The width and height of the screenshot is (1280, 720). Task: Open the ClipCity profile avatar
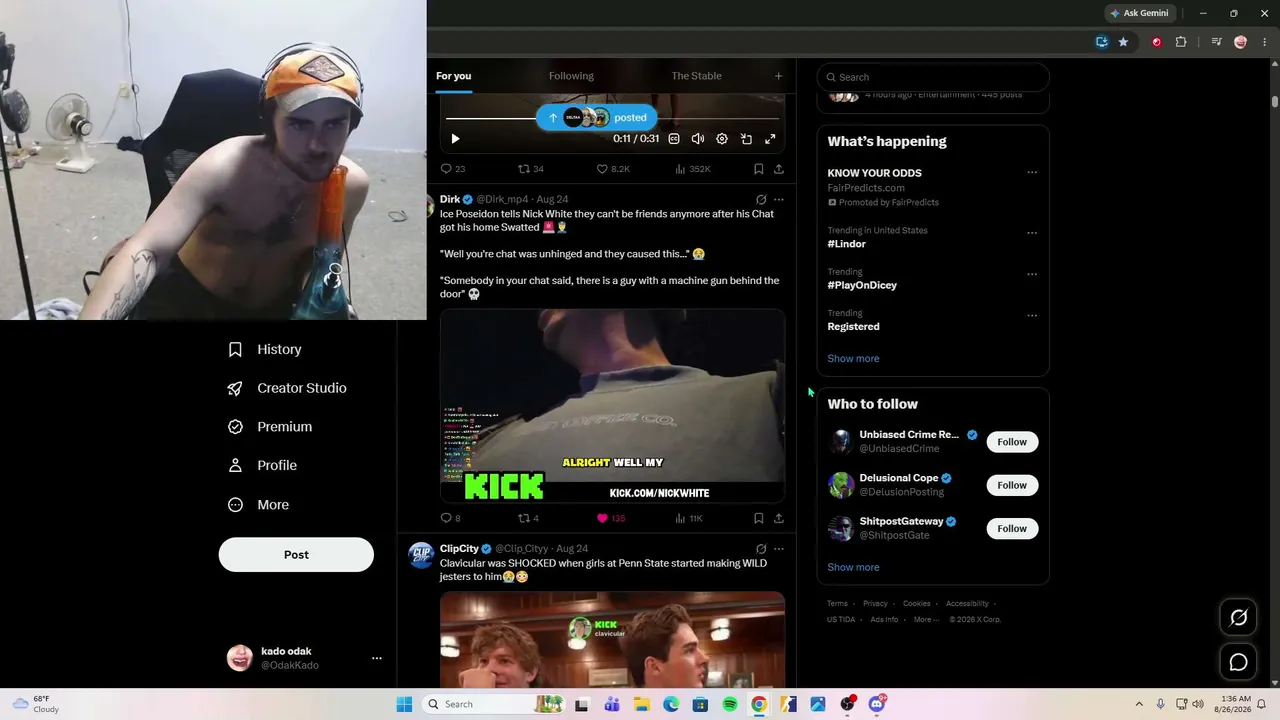click(x=421, y=556)
